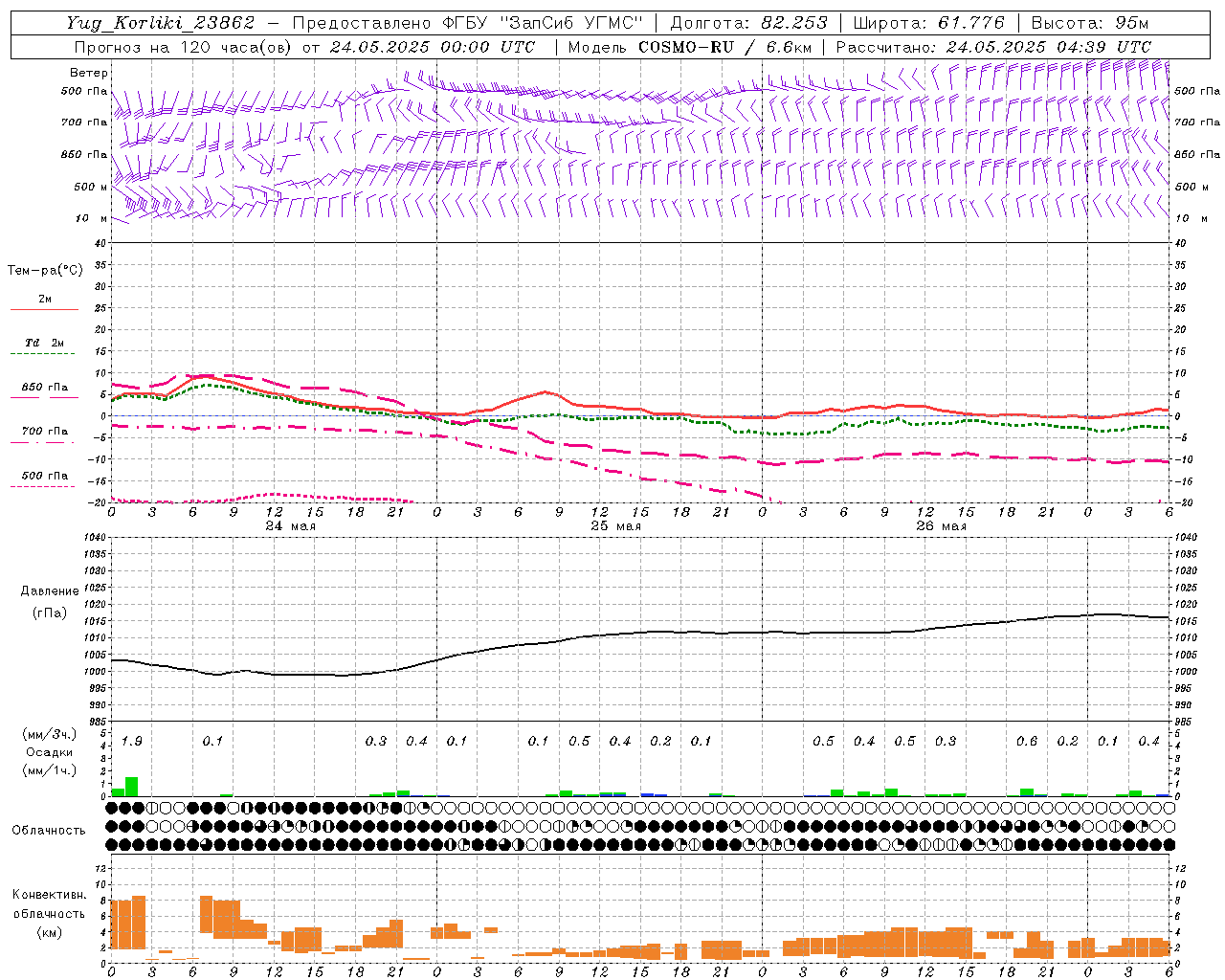Click the Давление panel label
This screenshot has height=980, width=1225.
click(x=50, y=591)
